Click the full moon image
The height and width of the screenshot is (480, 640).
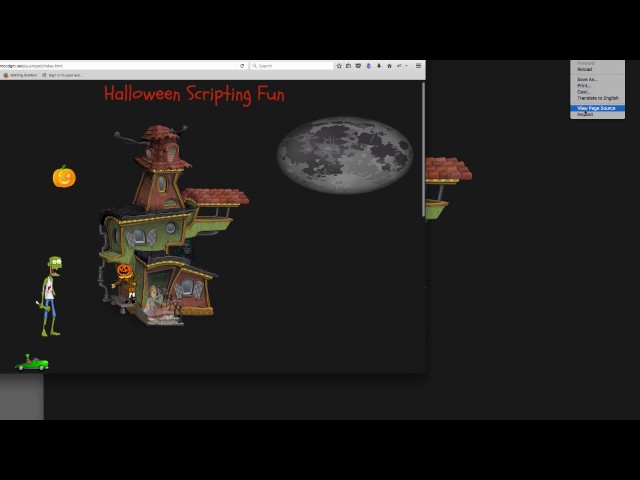pyautogui.click(x=345, y=155)
